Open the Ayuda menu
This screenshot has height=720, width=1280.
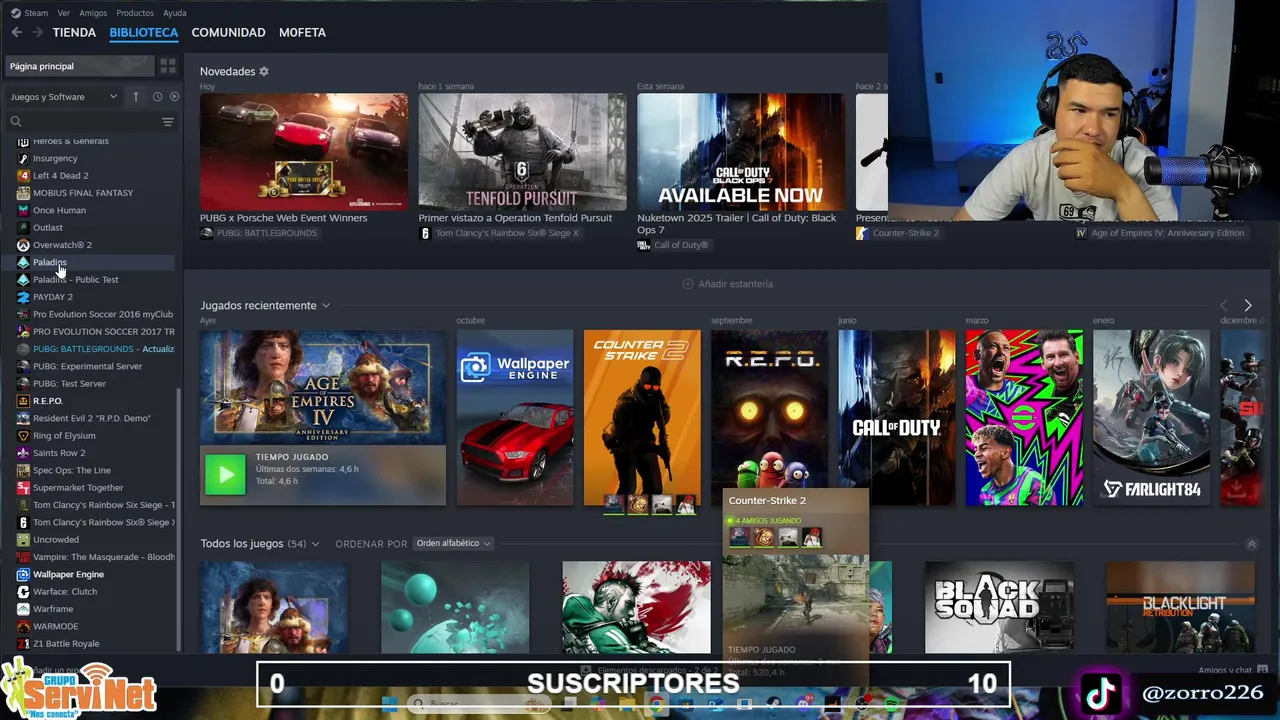click(x=175, y=13)
